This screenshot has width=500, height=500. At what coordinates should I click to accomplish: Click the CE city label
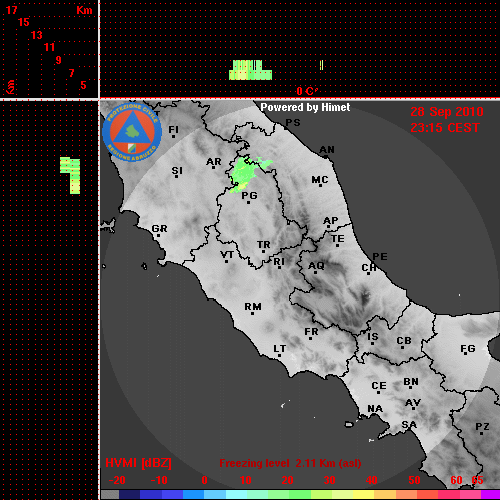(x=379, y=386)
